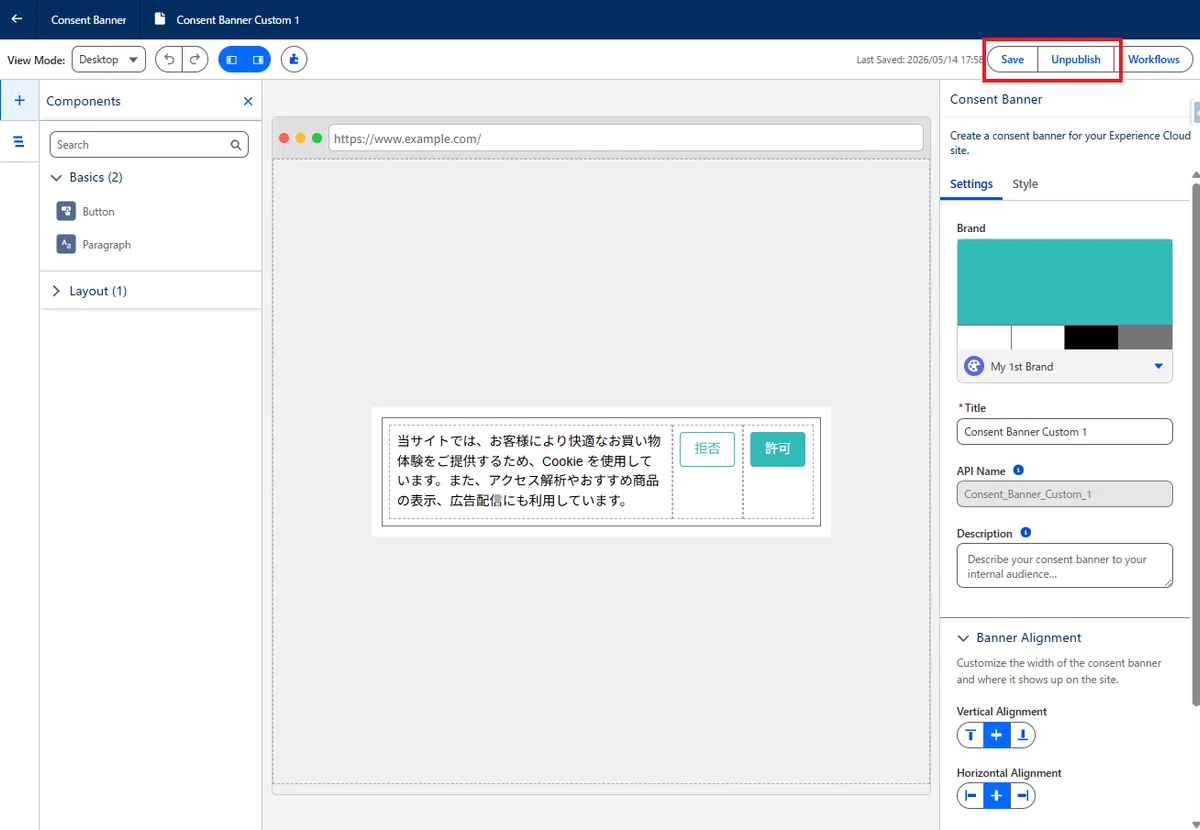Toggle the left panel visibility
1200x830 pixels.
tap(232, 60)
